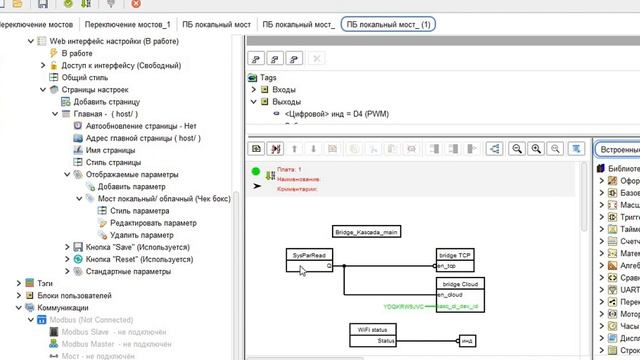This screenshot has height=360, width=640.
Task: Collapse the 'Отображаемые параметры' node
Action: coord(67,174)
